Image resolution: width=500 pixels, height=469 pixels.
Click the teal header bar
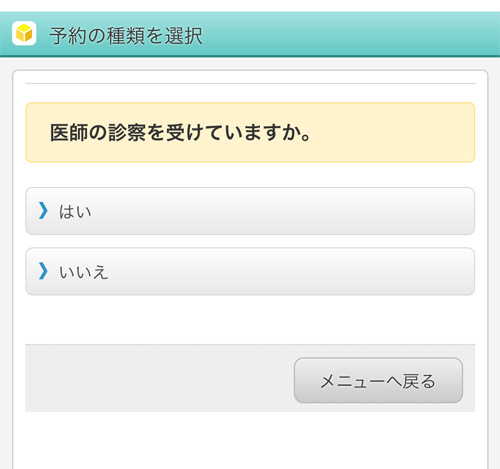250,34
